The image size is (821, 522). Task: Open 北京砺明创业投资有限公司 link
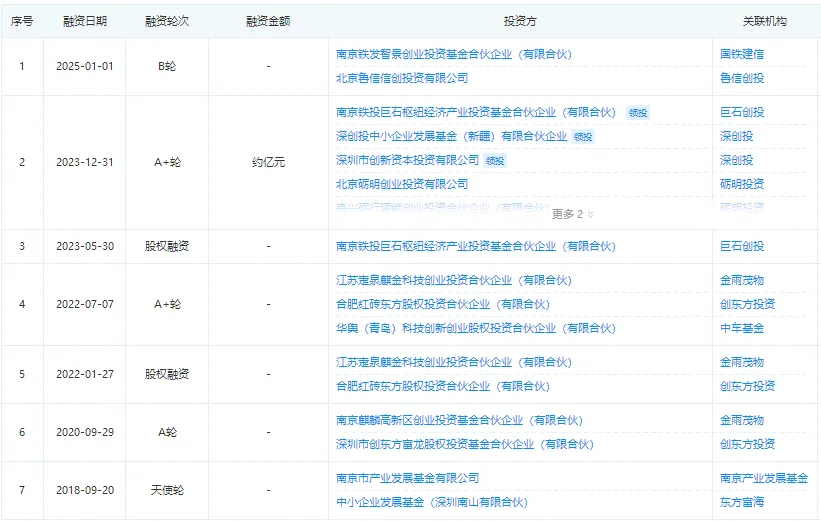(x=402, y=184)
